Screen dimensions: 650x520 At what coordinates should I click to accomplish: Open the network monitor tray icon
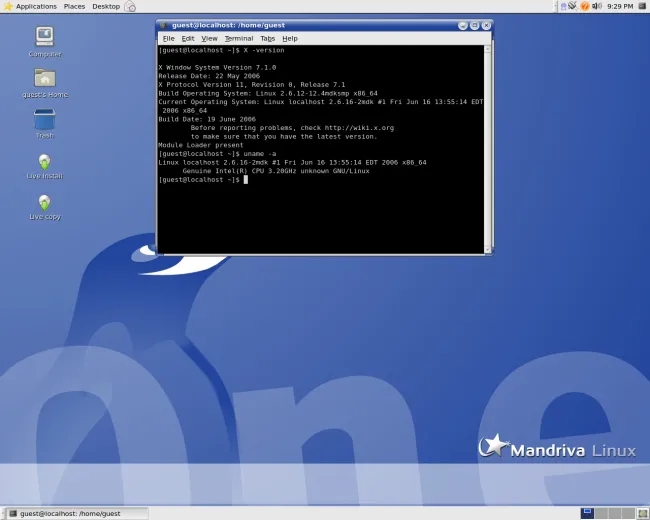point(572,6)
